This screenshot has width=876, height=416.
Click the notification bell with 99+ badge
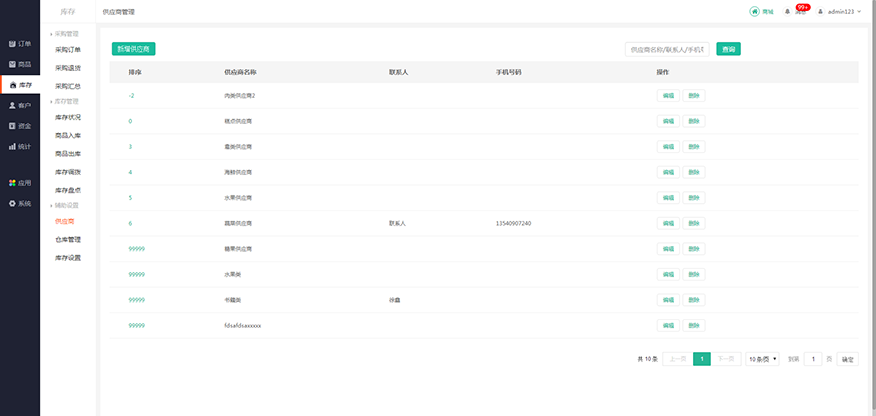788,12
